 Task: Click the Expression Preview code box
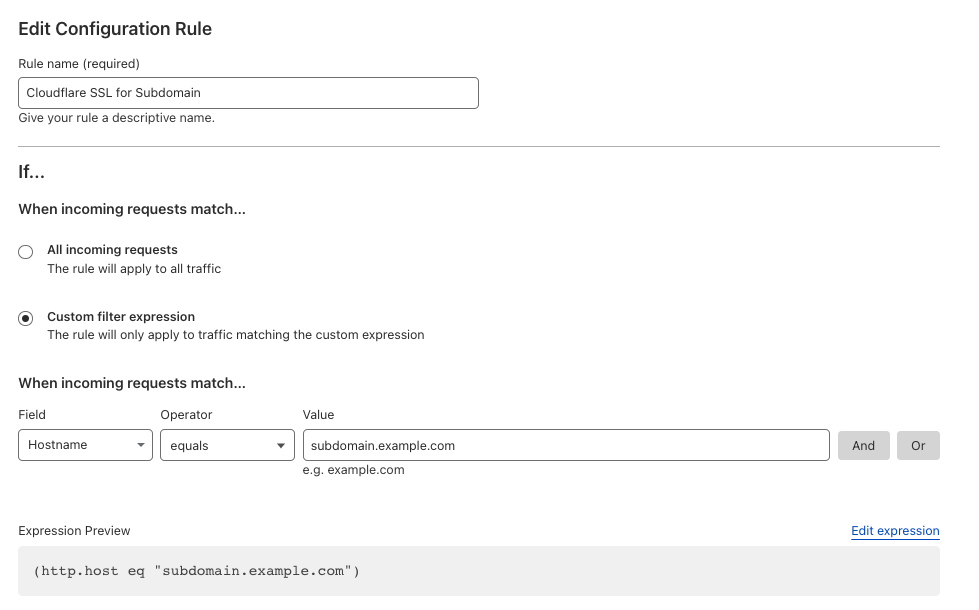(x=479, y=571)
